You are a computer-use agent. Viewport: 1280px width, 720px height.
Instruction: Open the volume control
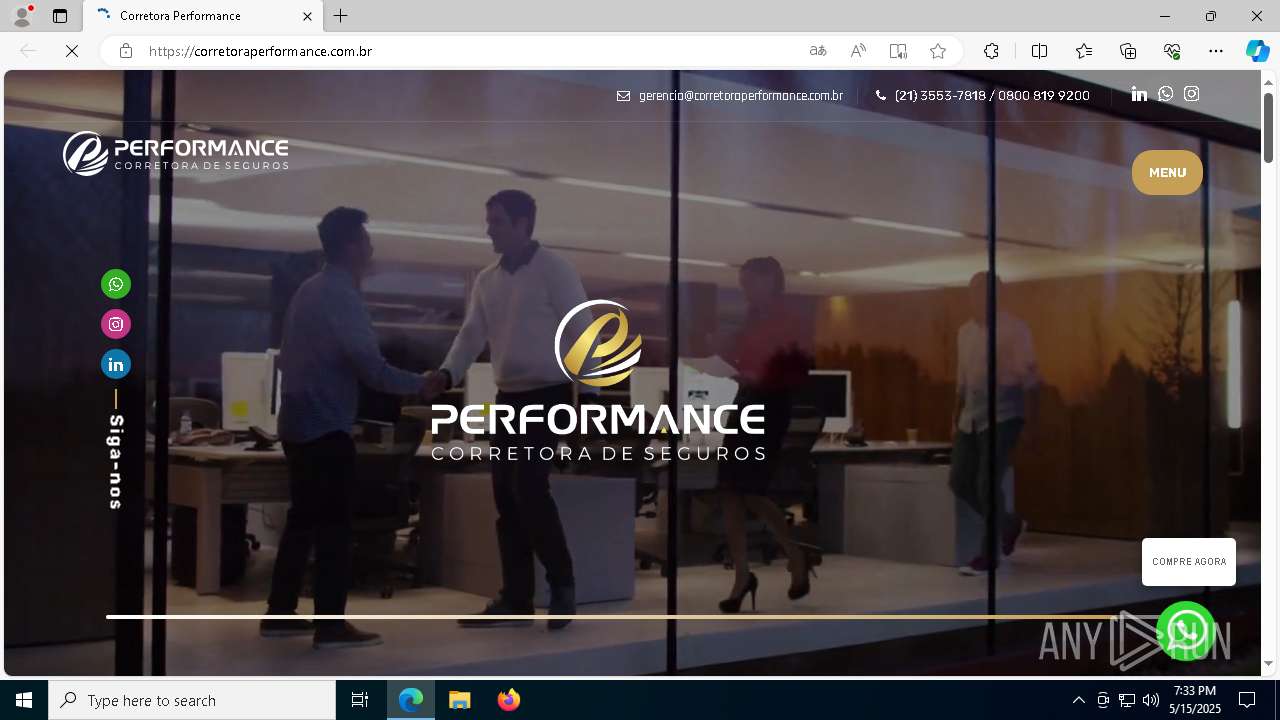[x=1151, y=700]
